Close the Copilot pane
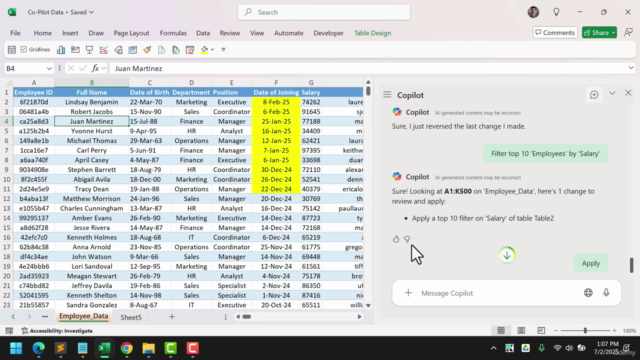Screen dimensions: 640x360 pyautogui.click(x=628, y=93)
